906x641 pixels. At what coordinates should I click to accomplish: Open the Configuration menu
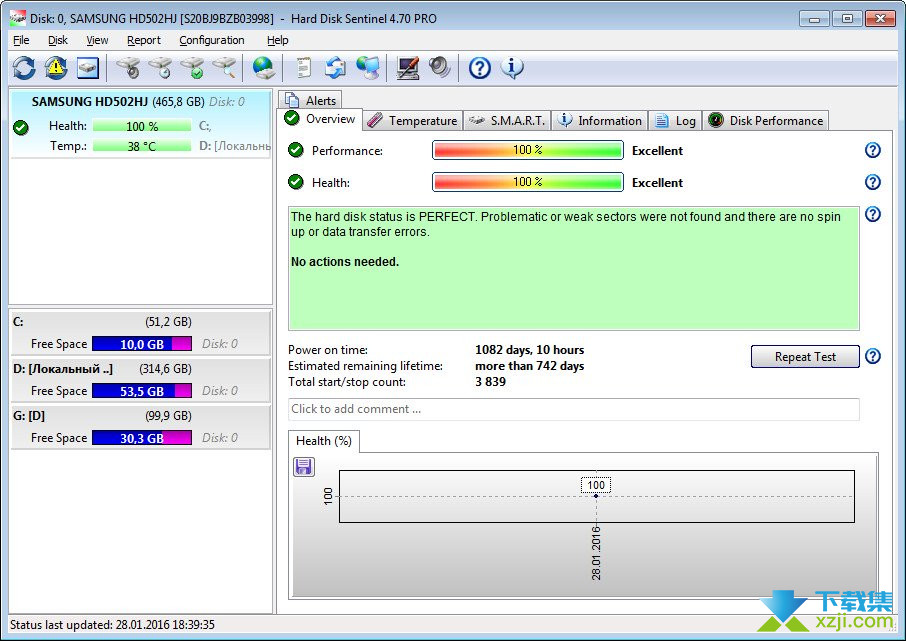(x=211, y=40)
